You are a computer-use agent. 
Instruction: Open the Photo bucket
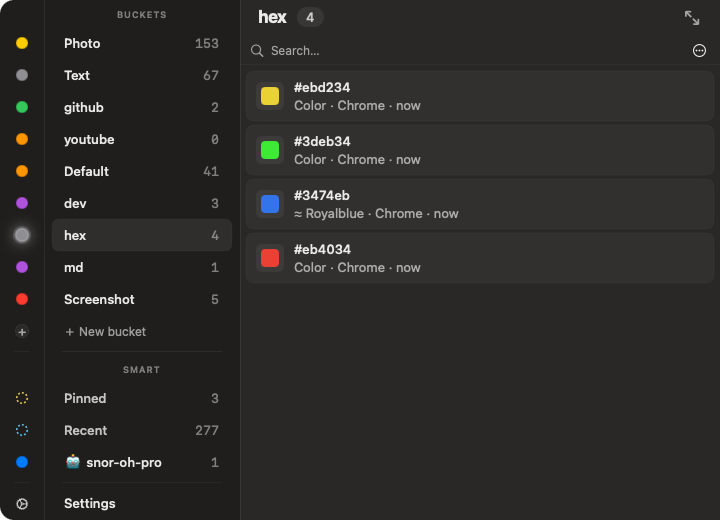pos(141,43)
